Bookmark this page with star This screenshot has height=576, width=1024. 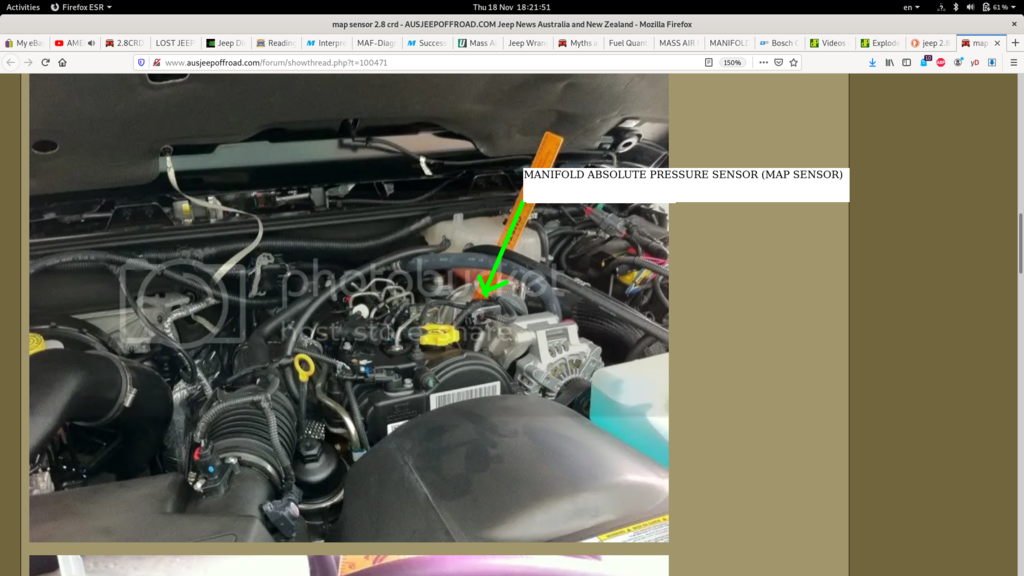pyautogui.click(x=793, y=63)
